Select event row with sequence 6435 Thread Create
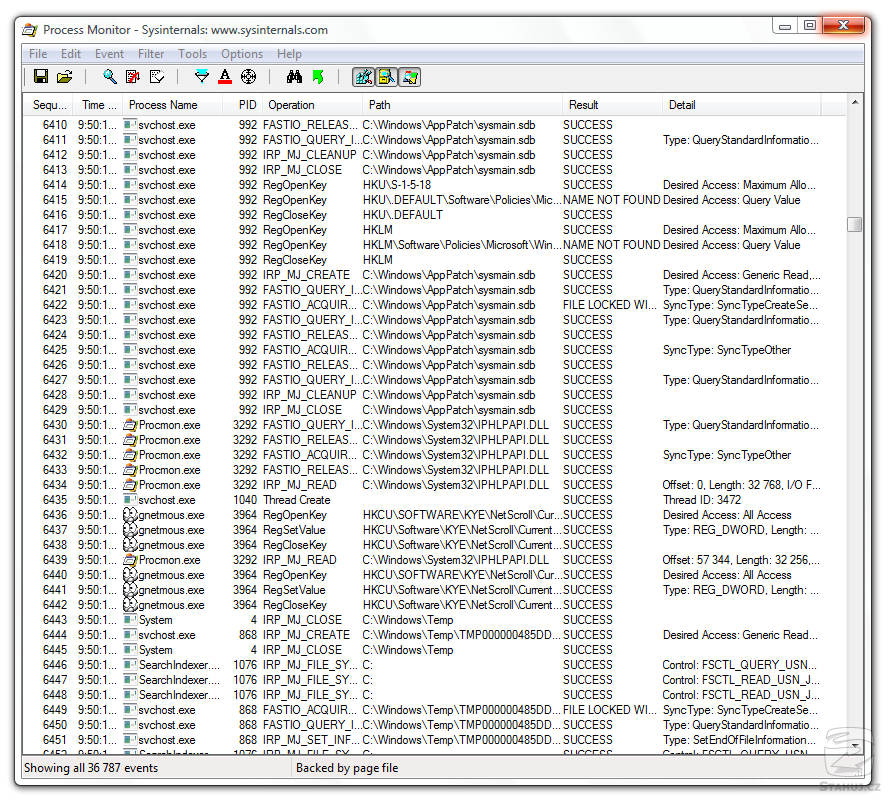 [x=300, y=500]
